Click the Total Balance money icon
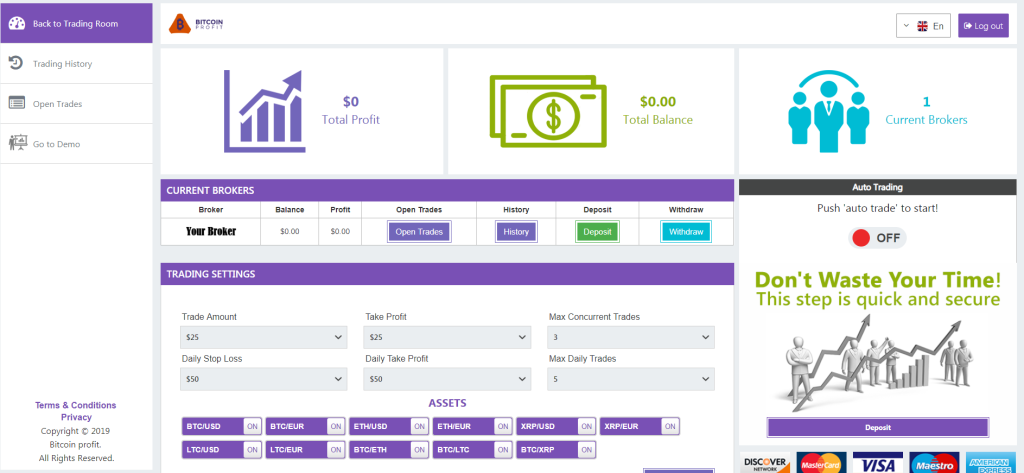The image size is (1024, 473). click(x=547, y=111)
